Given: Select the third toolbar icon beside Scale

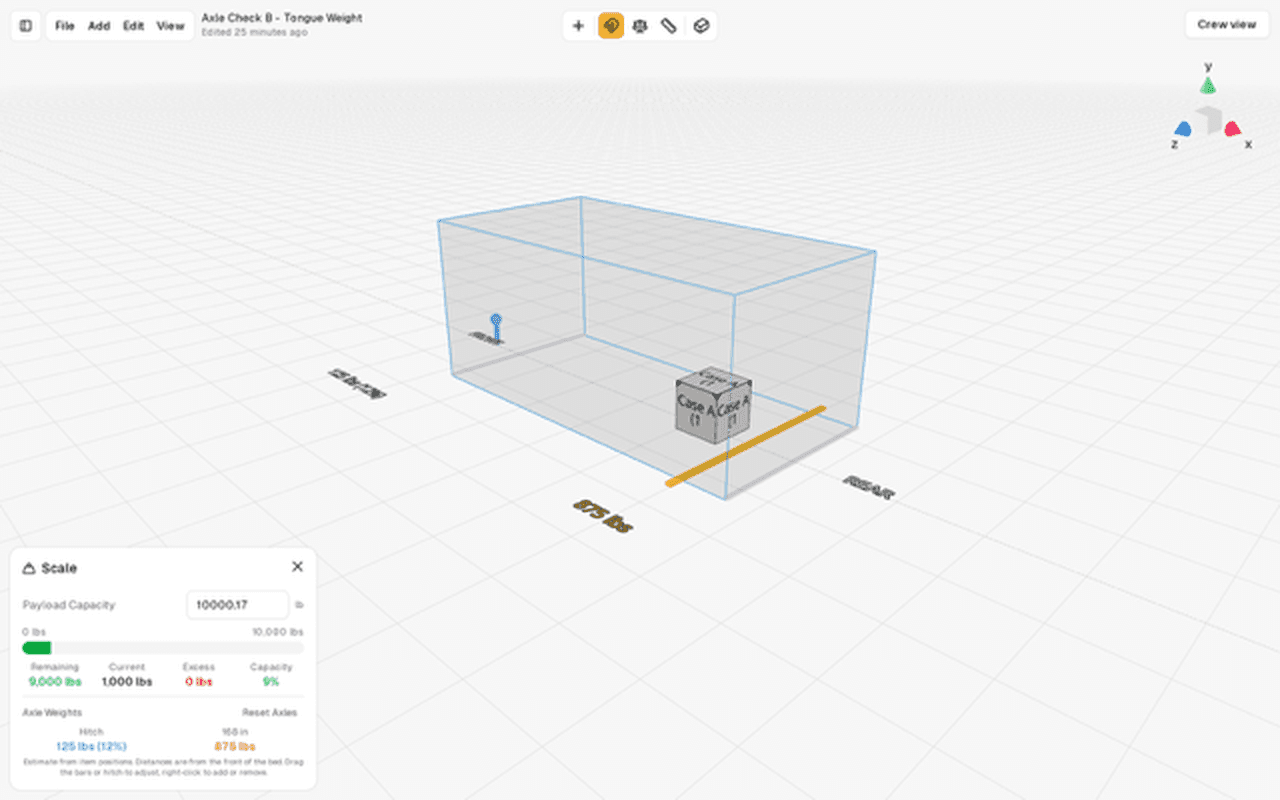Looking at the screenshot, I should [640, 26].
